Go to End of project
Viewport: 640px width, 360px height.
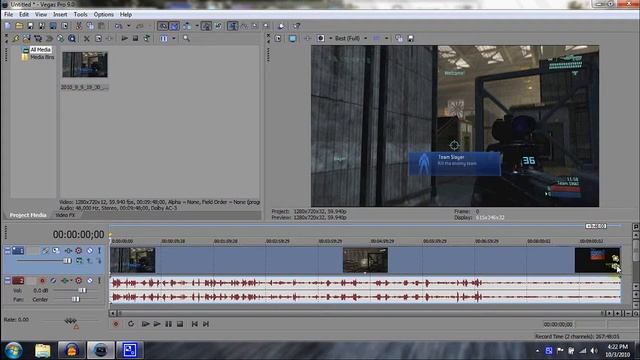(206, 324)
